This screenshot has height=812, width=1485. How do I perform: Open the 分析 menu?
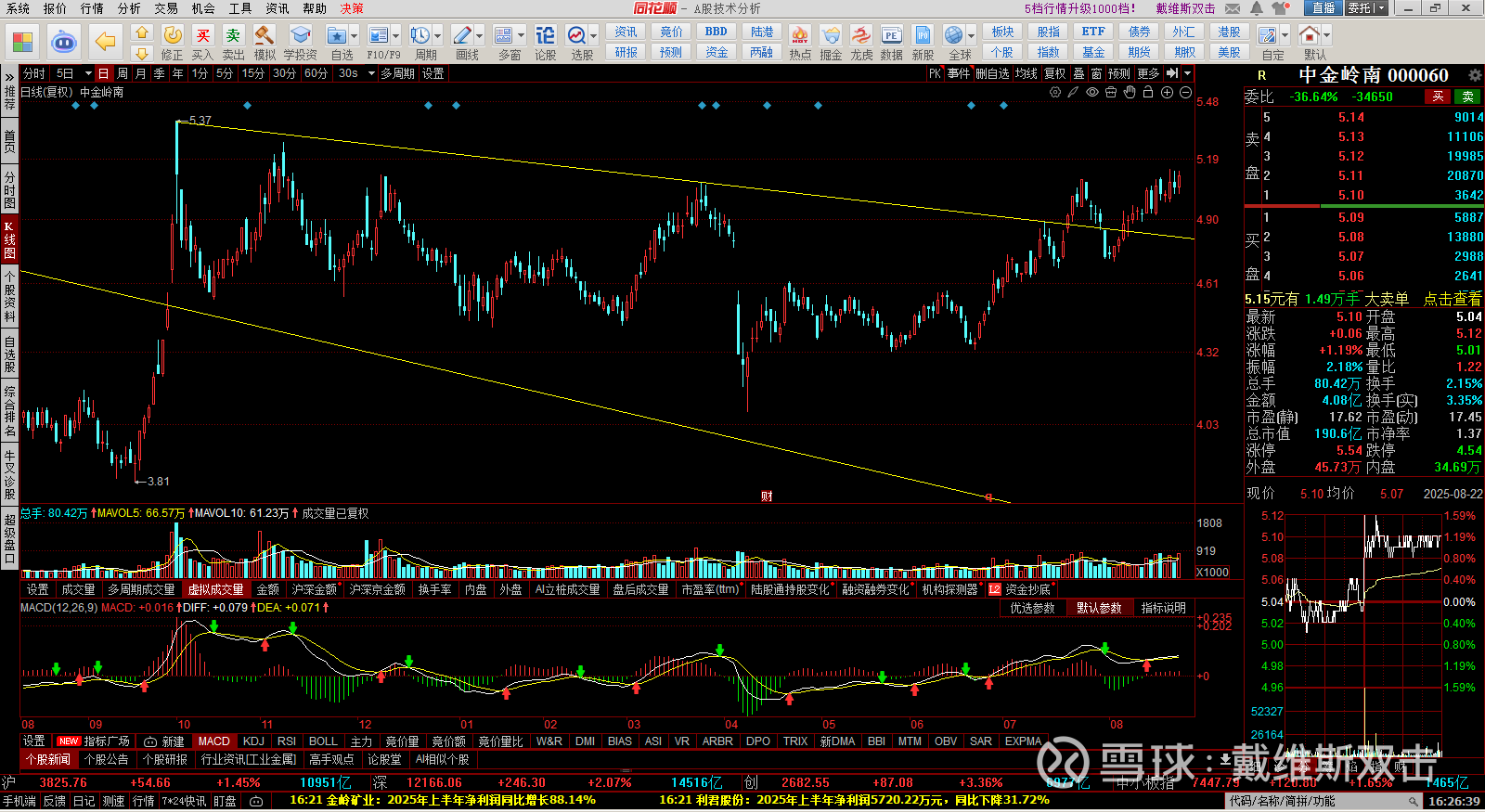[x=129, y=8]
